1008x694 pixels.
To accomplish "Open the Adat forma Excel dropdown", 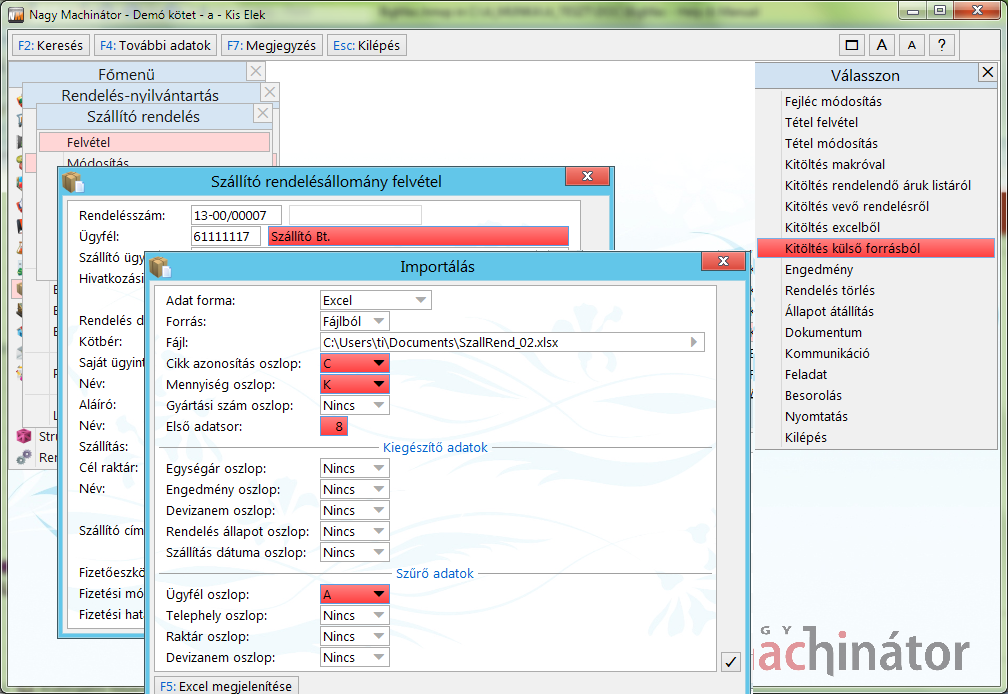I will [x=375, y=300].
